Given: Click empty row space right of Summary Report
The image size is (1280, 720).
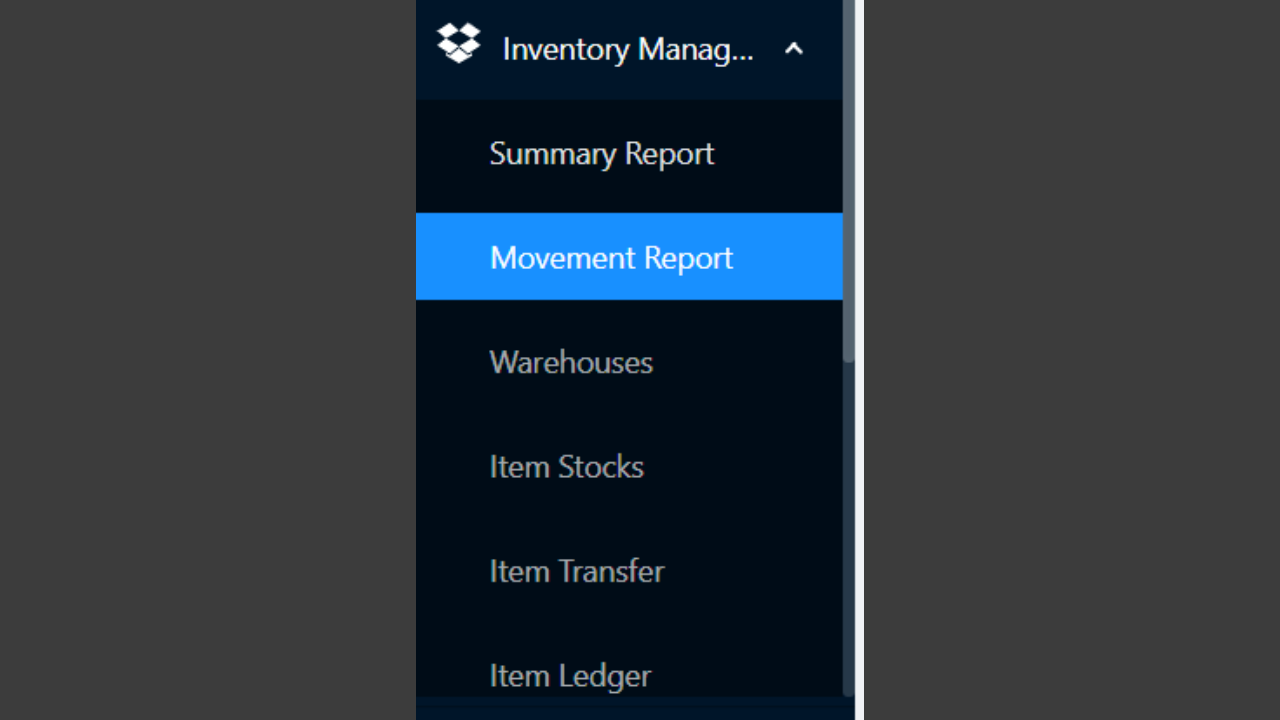Looking at the screenshot, I should tap(779, 154).
